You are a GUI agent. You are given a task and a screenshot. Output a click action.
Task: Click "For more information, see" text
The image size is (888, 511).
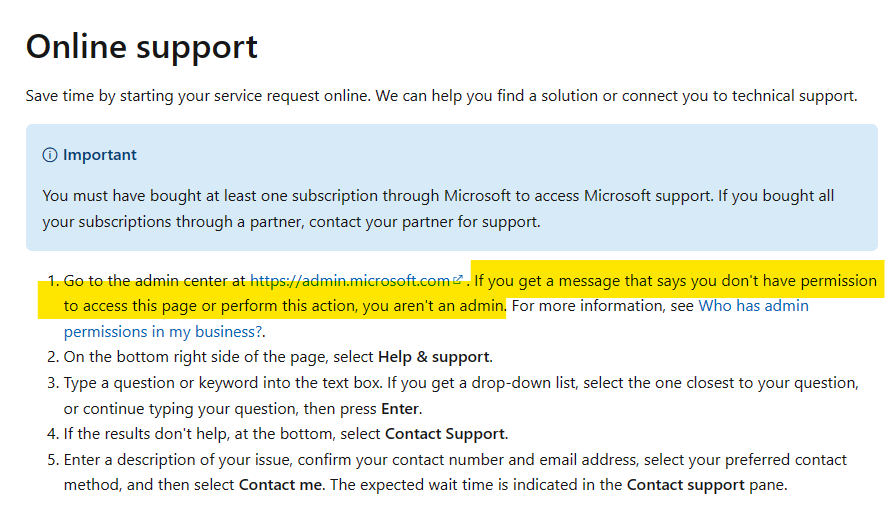tap(603, 306)
